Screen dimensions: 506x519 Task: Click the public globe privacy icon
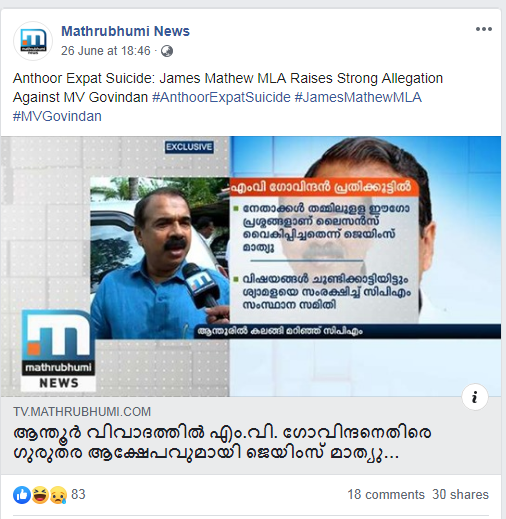point(167,51)
